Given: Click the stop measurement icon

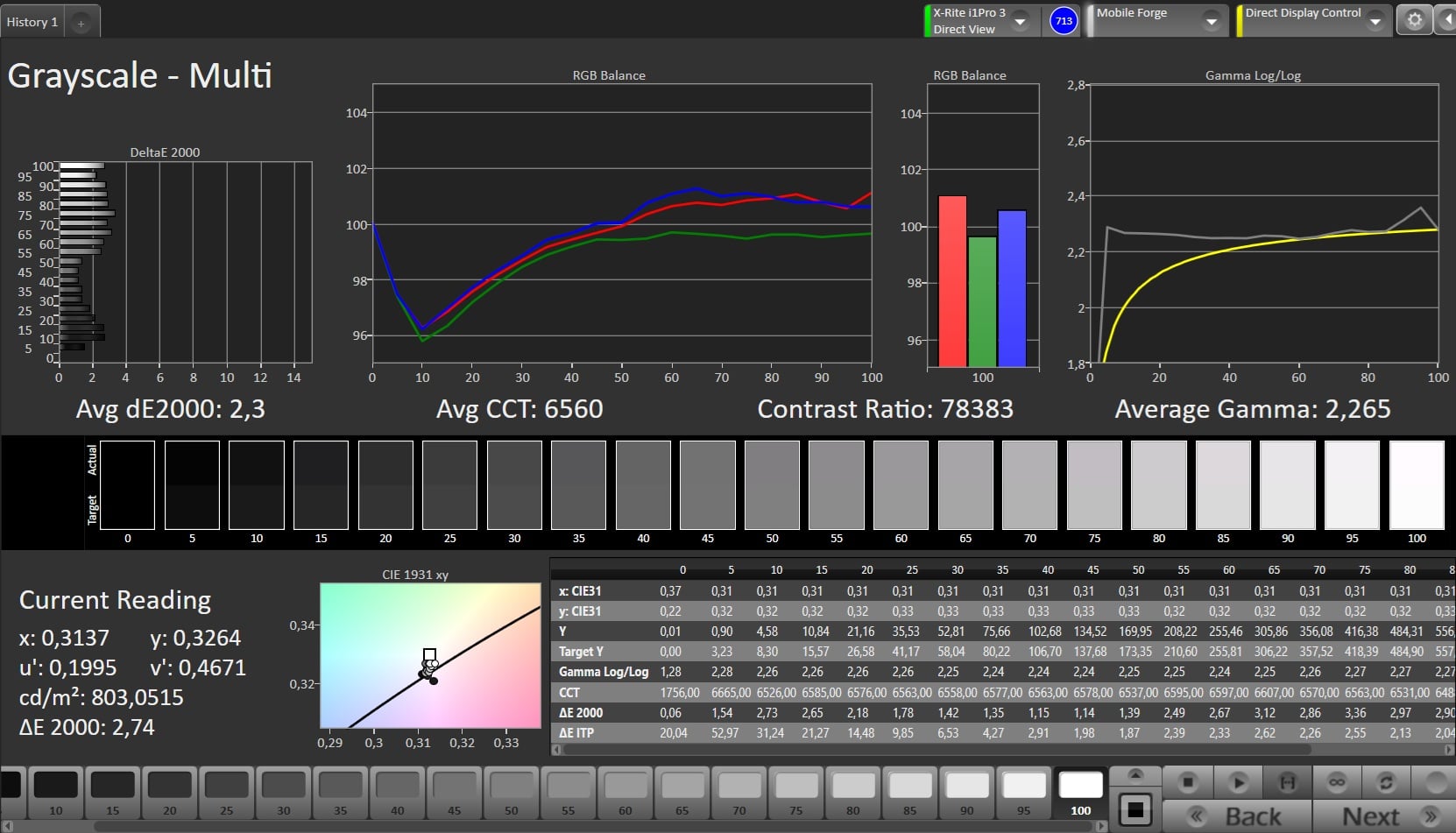Looking at the screenshot, I should [1187, 781].
